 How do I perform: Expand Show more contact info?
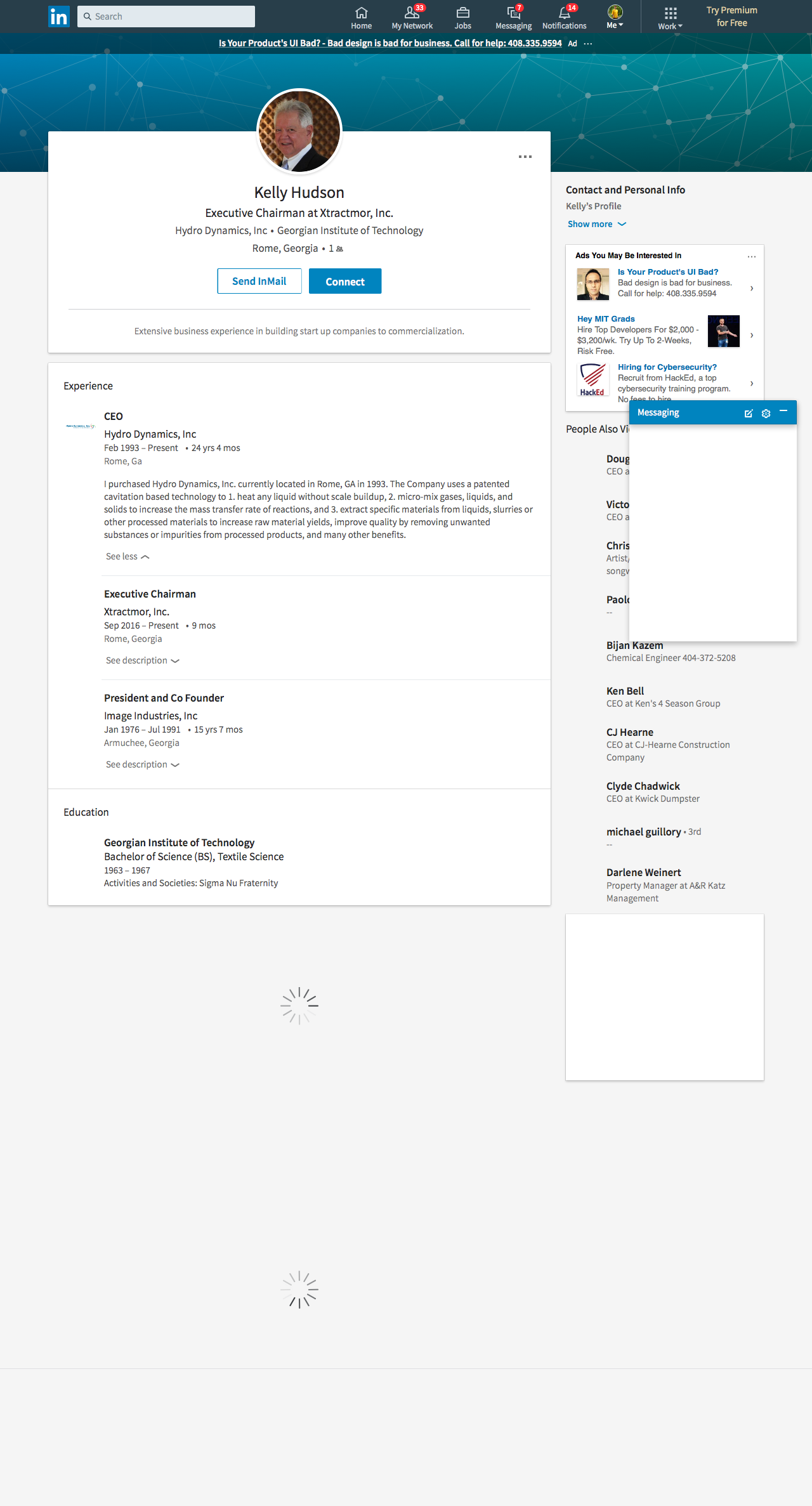pos(596,224)
